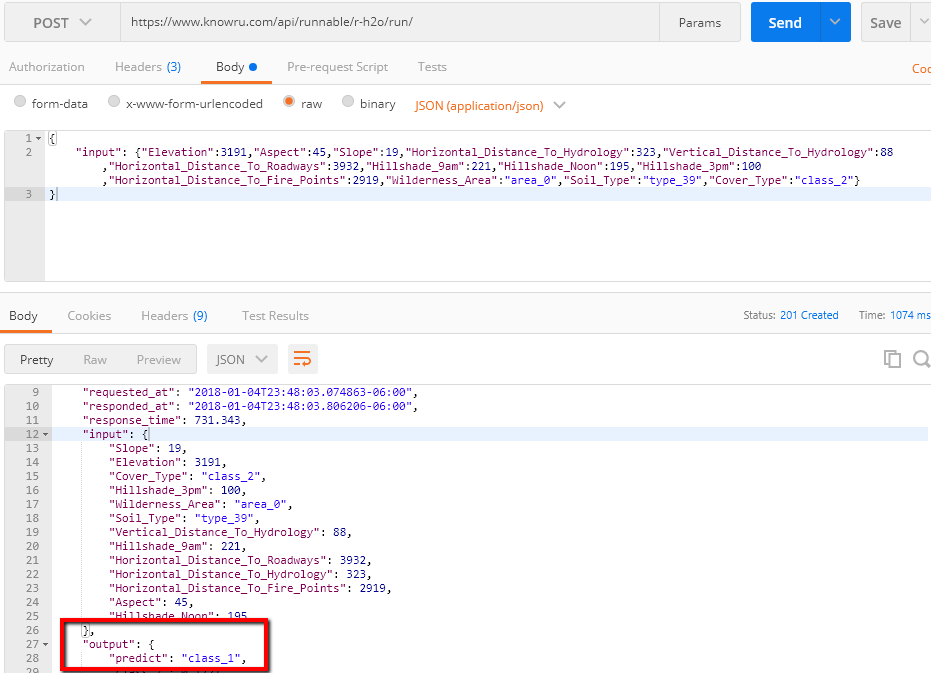This screenshot has height=673, width=931.
Task: Select the raw body radio option
Action: pyautogui.click(x=289, y=102)
